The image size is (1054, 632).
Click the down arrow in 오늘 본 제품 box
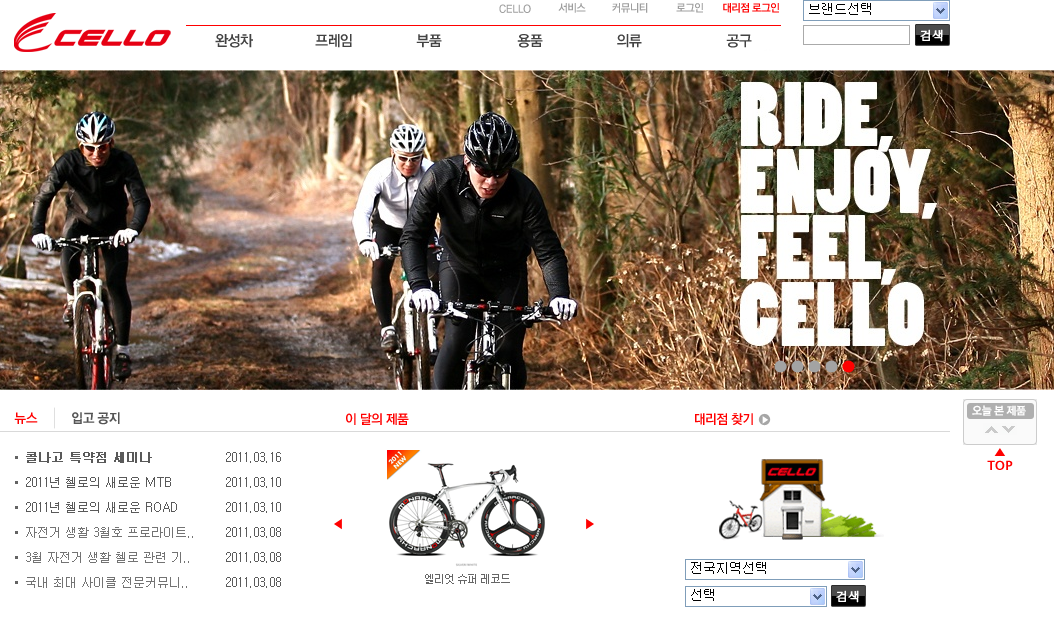pos(1008,430)
